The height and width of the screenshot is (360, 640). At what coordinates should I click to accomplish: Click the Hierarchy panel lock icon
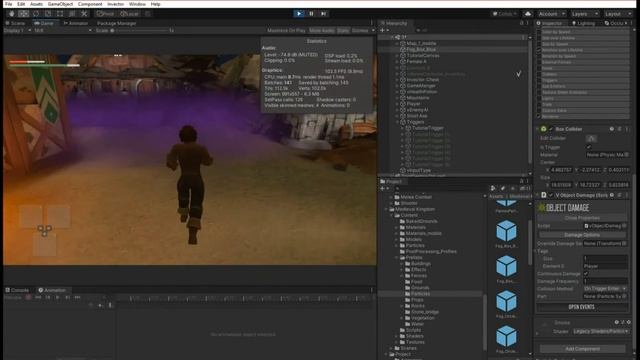522,23
